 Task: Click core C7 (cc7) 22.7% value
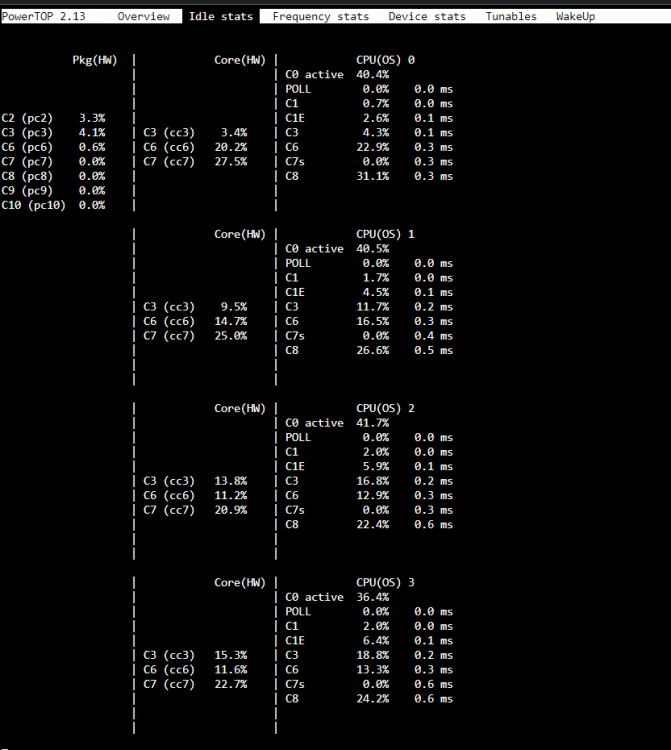[231, 684]
